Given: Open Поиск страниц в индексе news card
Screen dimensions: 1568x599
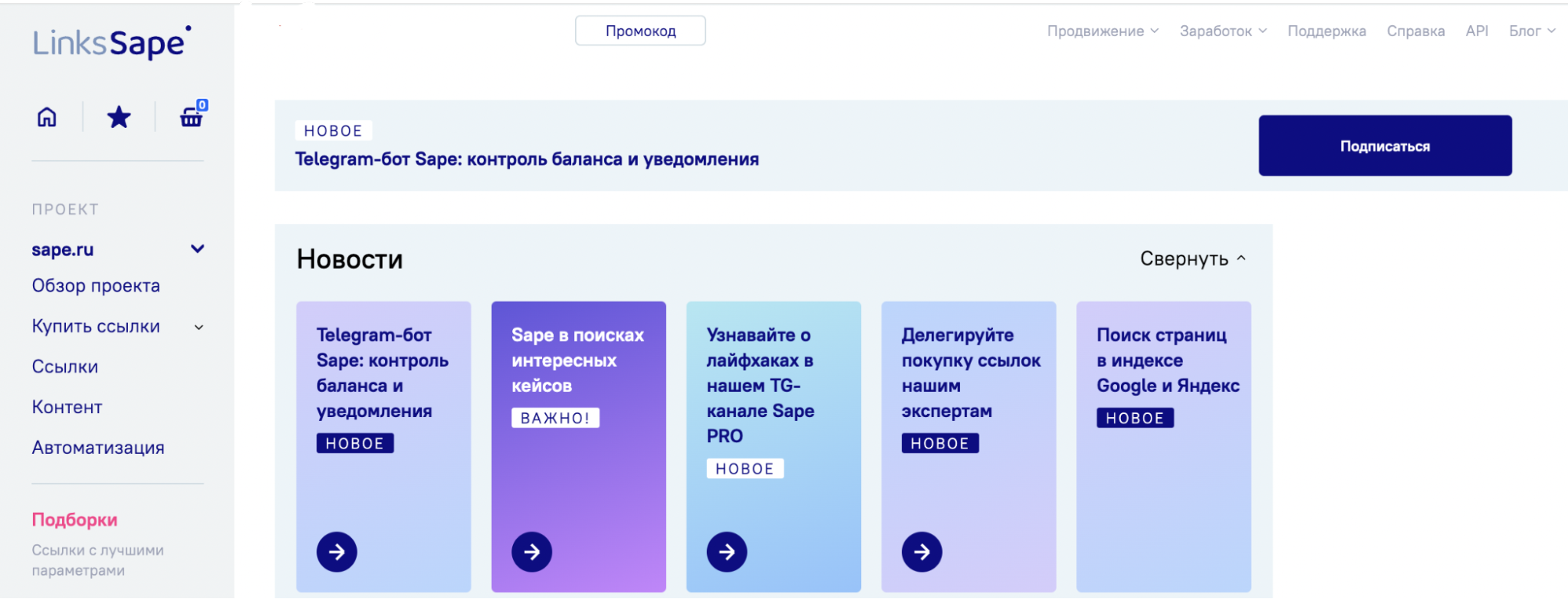Looking at the screenshot, I should pos(1163,447).
